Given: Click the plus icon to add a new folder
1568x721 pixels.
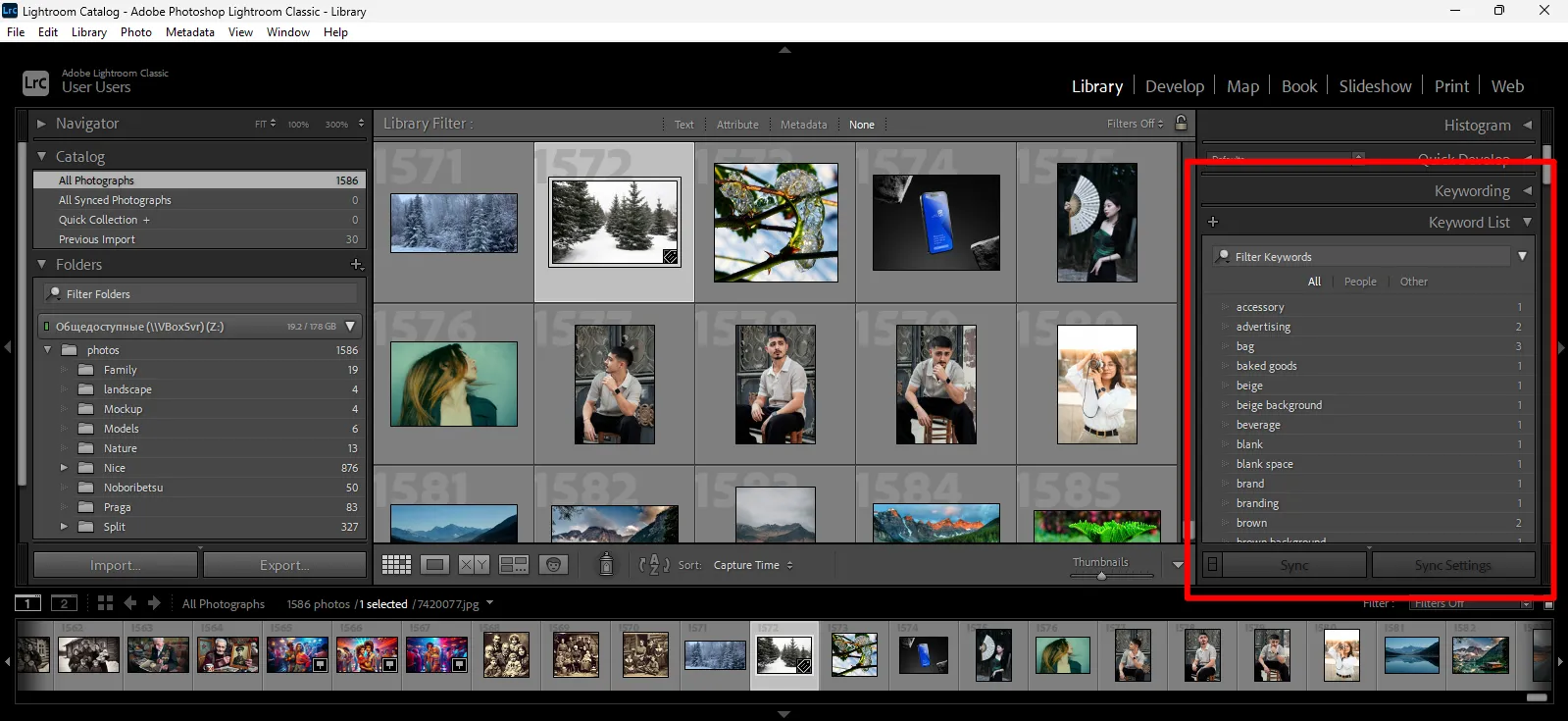Looking at the screenshot, I should (357, 265).
